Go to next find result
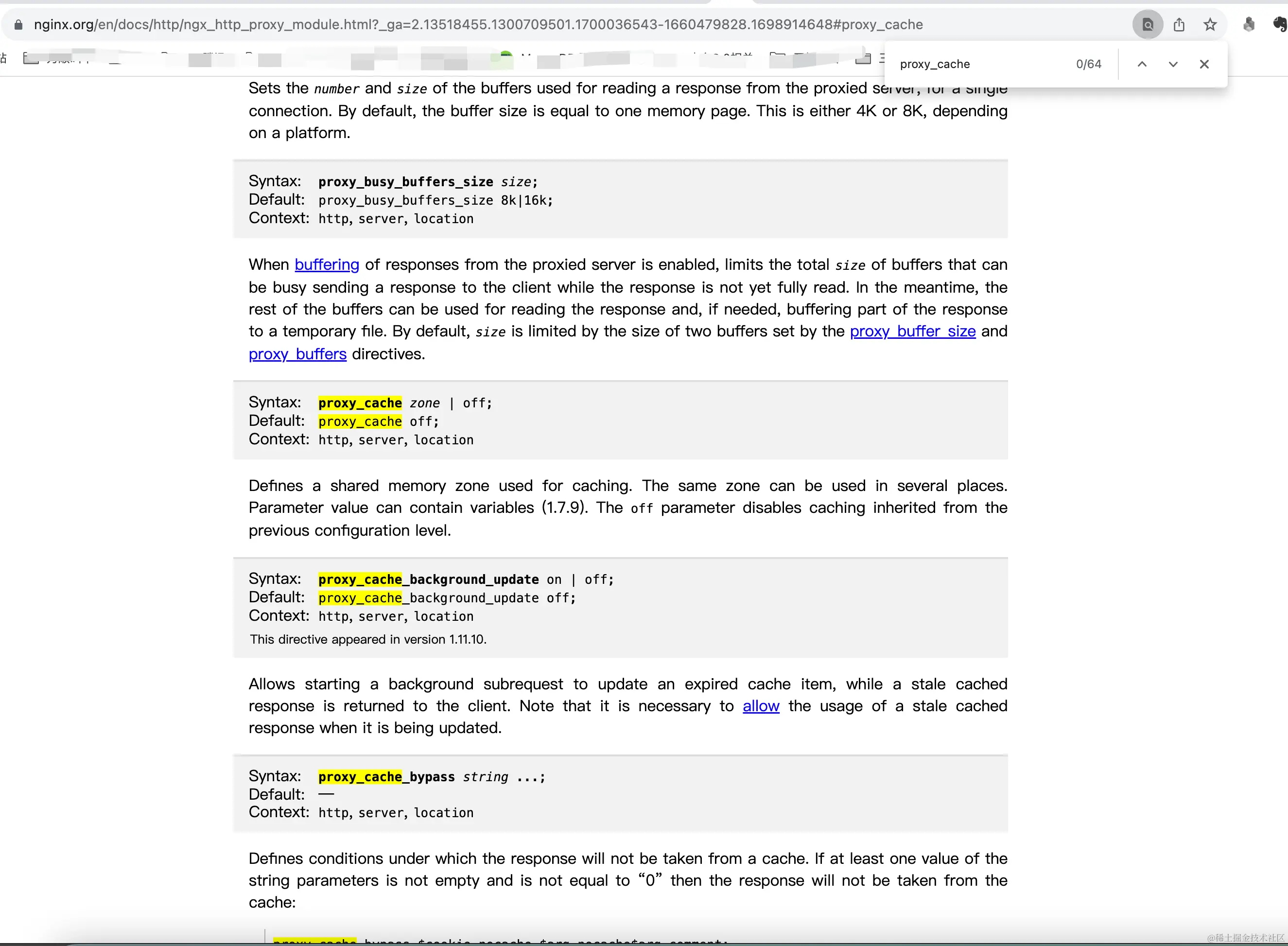Screen dimensions: 1288x946 (x=1172, y=64)
